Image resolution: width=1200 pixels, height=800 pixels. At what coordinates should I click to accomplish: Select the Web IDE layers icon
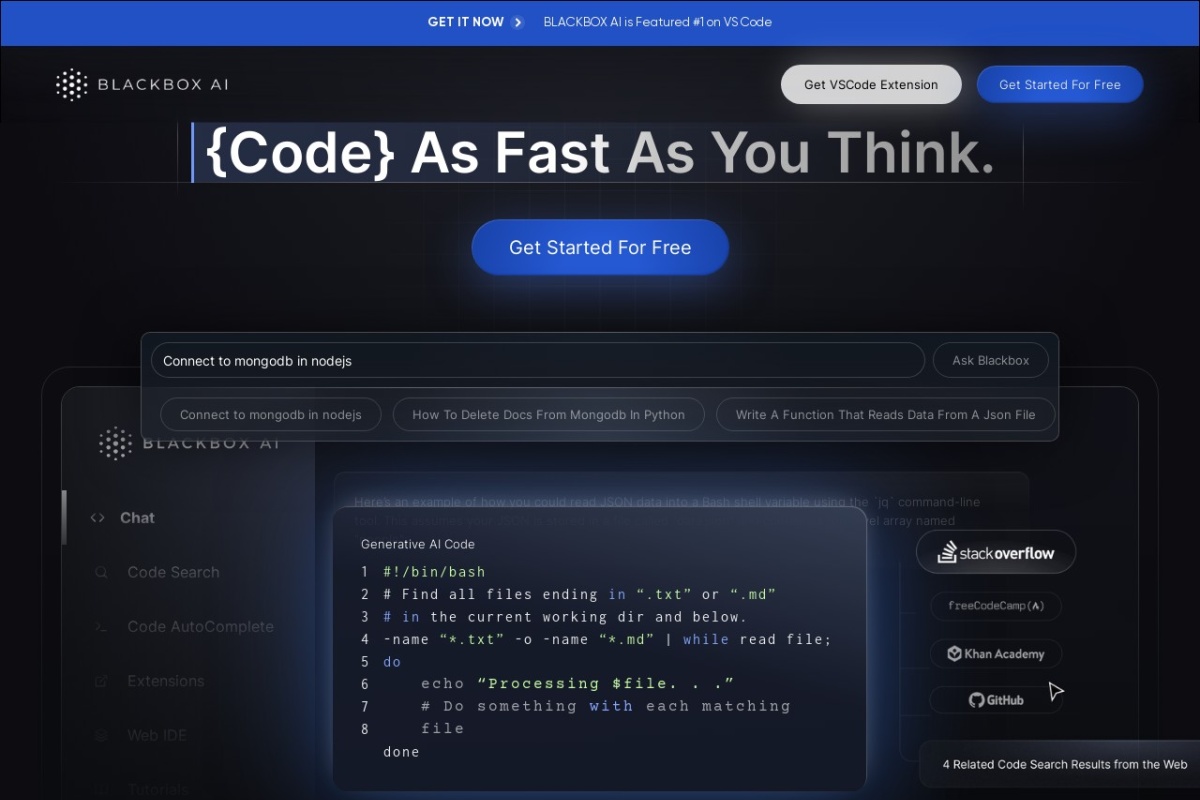tap(100, 735)
